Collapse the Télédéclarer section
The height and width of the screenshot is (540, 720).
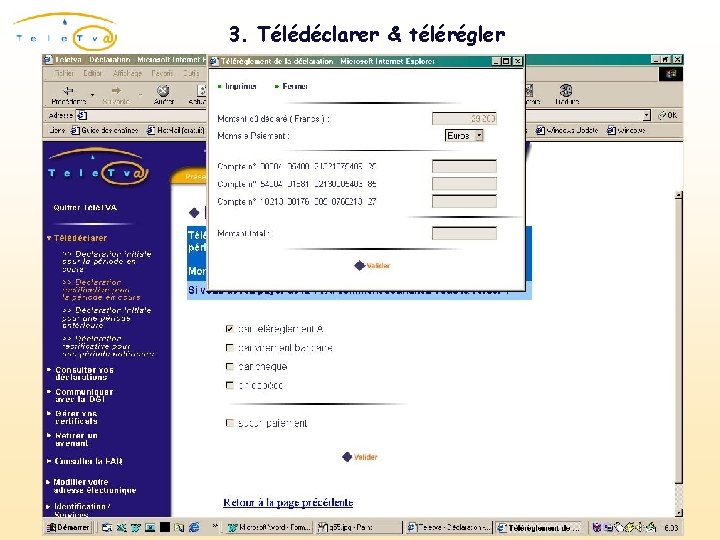point(77,238)
